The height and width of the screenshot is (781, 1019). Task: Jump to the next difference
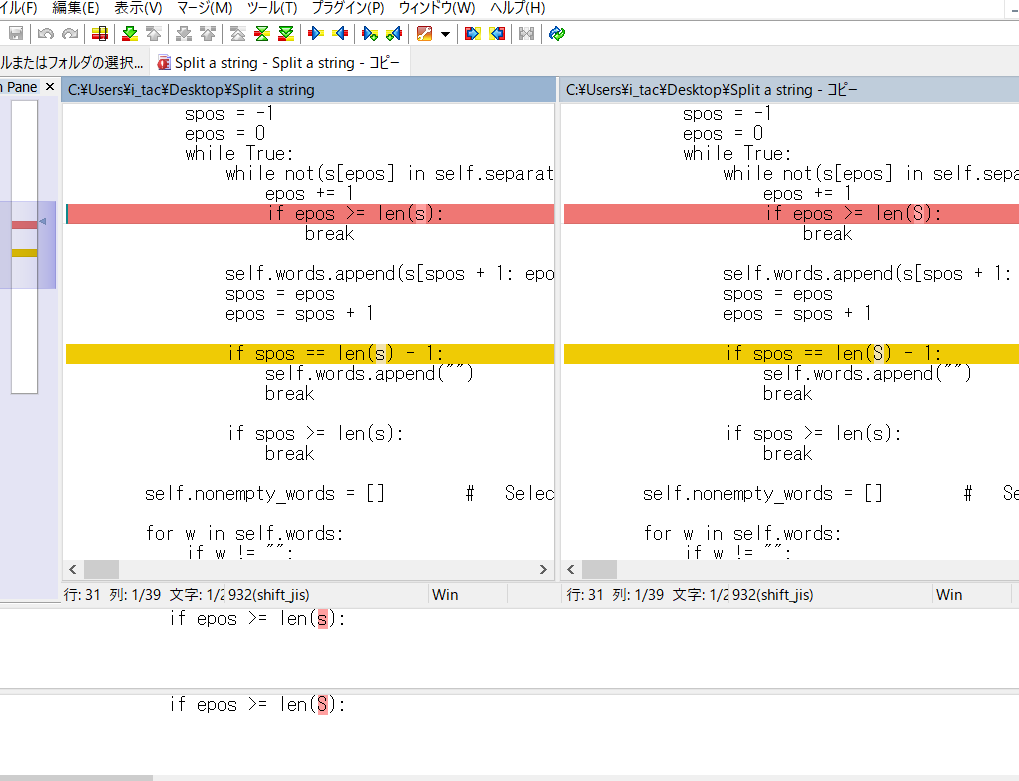point(130,34)
